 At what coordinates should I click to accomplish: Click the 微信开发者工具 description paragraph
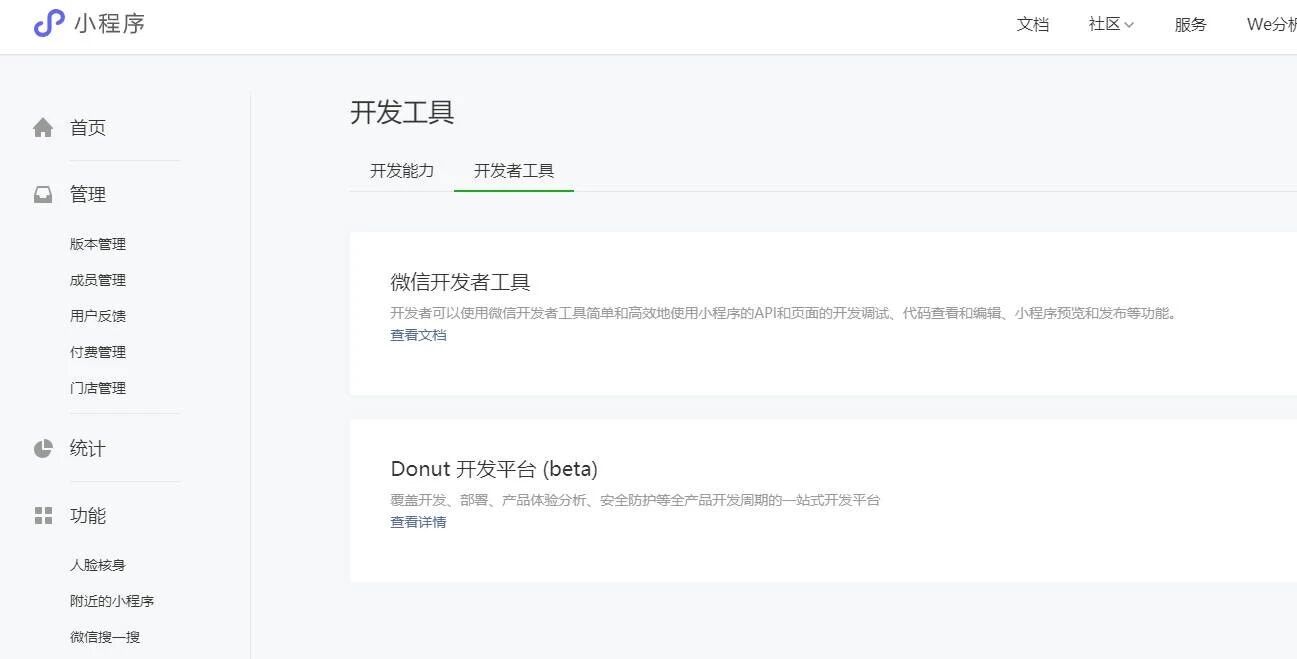pos(785,313)
